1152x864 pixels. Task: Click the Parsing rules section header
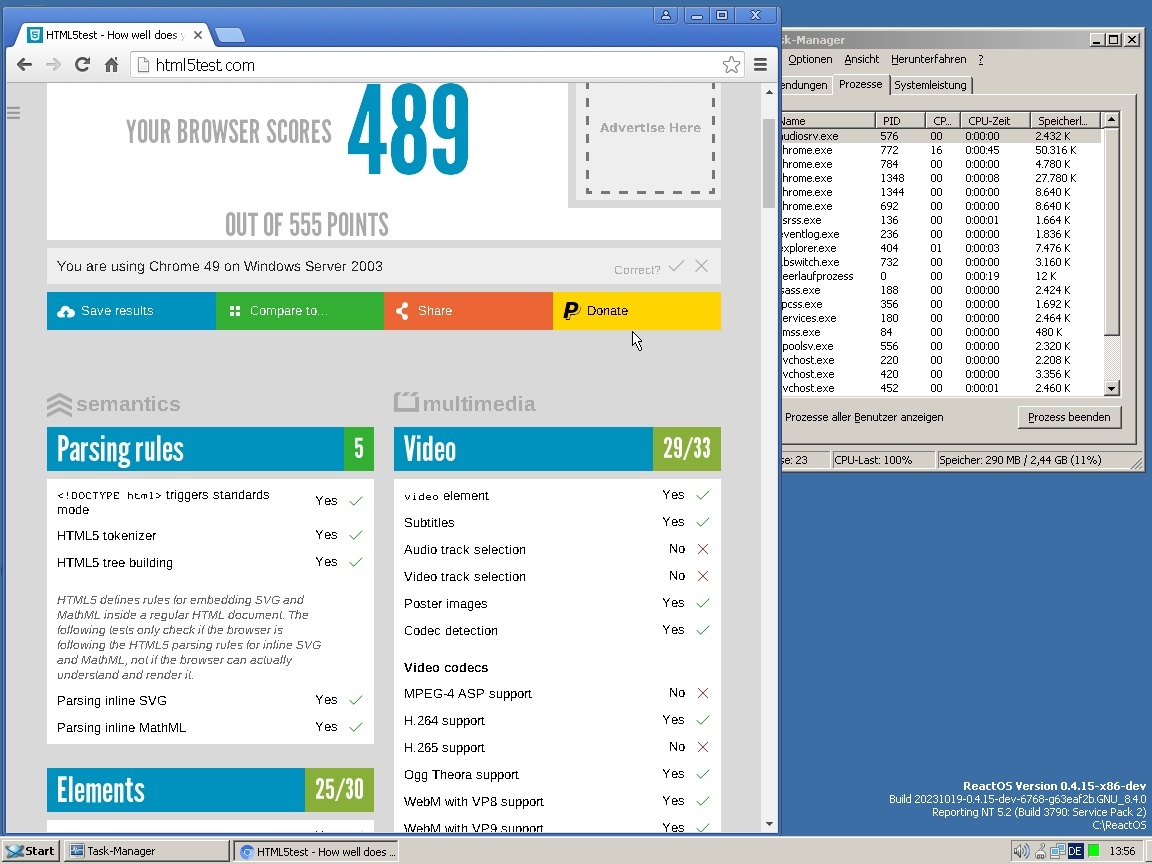(x=210, y=449)
